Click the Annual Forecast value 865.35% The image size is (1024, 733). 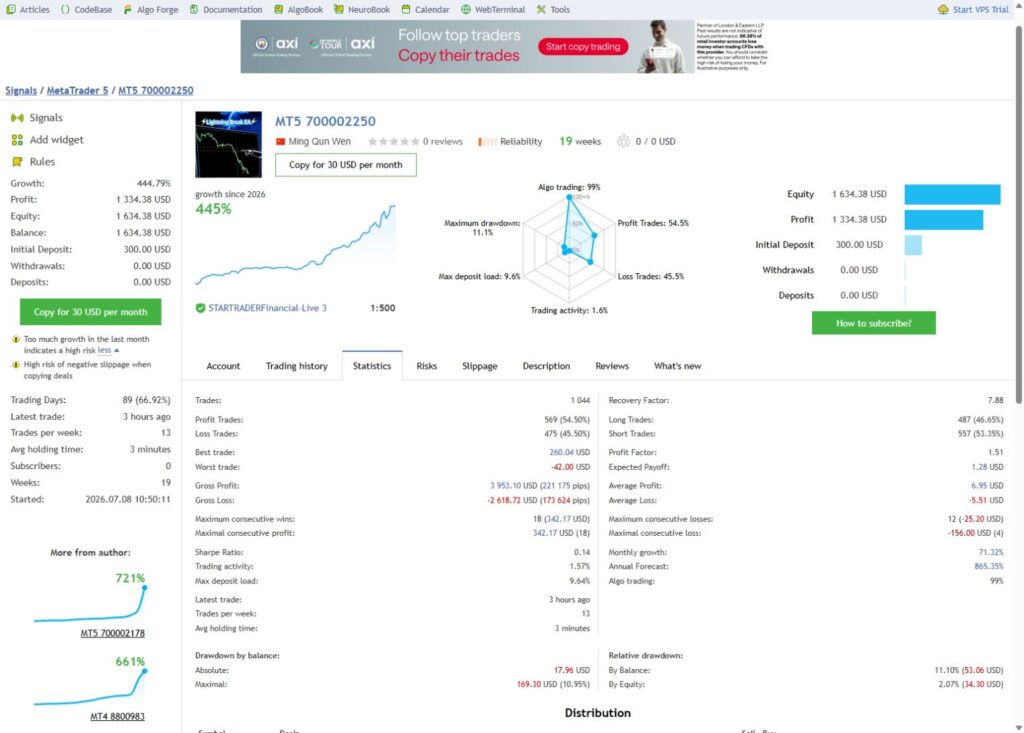[x=989, y=566]
